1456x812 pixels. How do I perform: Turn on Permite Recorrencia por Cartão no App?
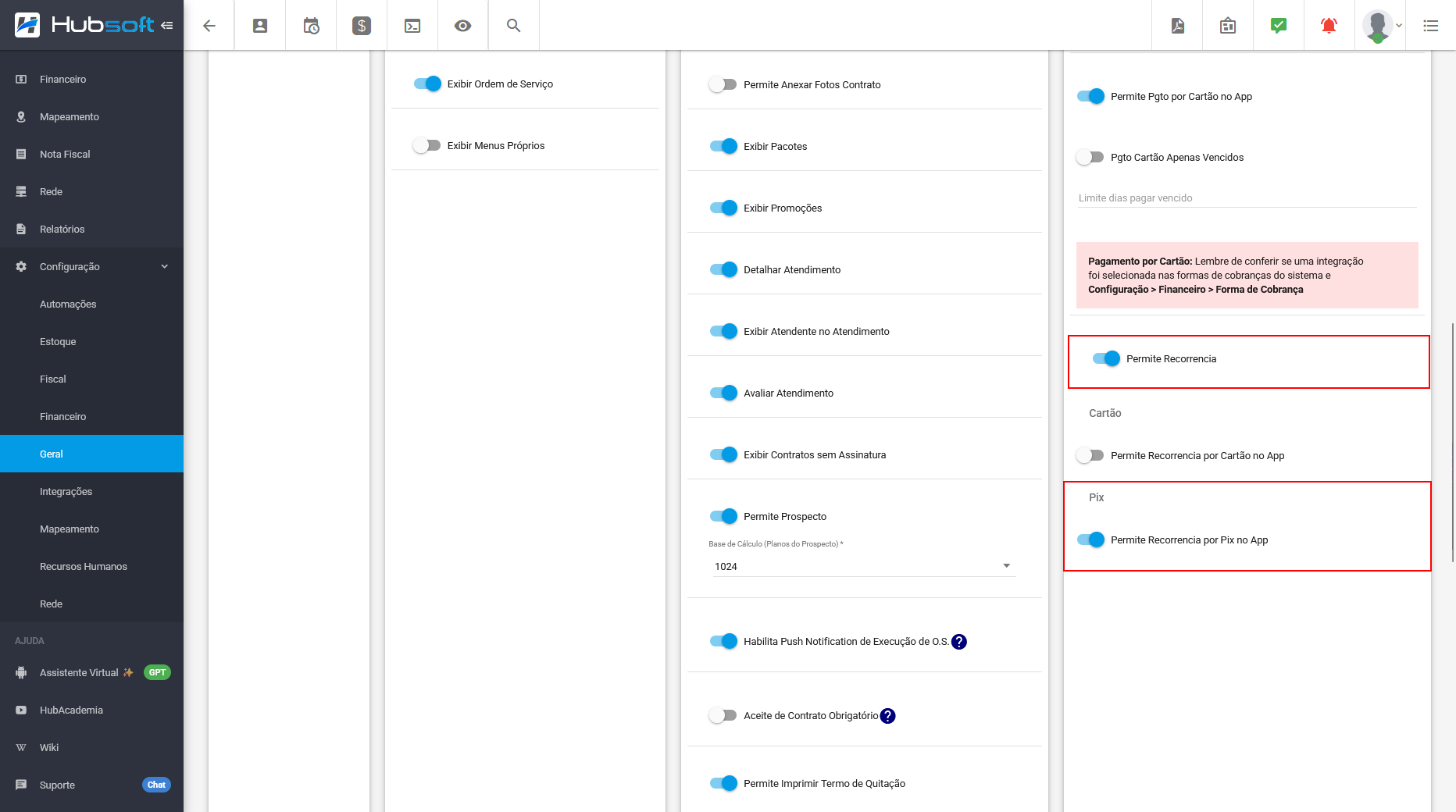pos(1090,455)
